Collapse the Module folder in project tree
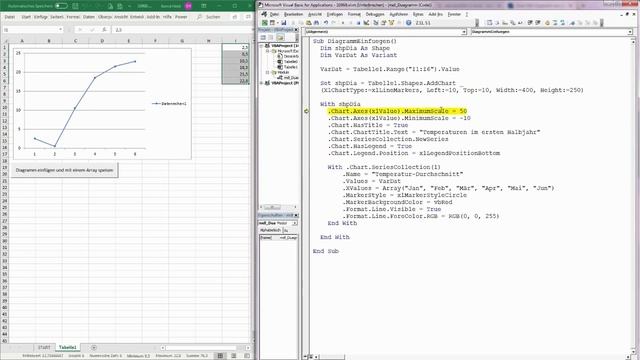The height and width of the screenshot is (360, 640). click(268, 72)
